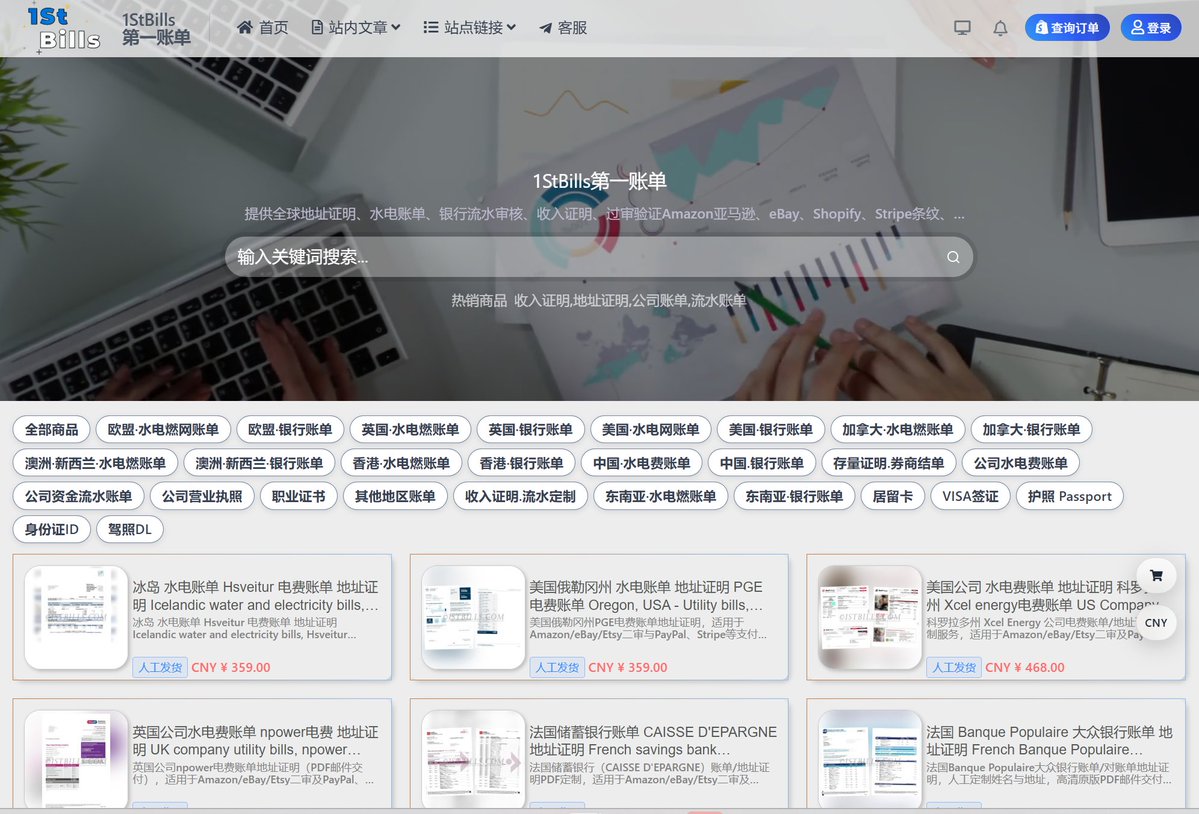Select 英国·银行账单 category
1199x814 pixels.
[531, 430]
